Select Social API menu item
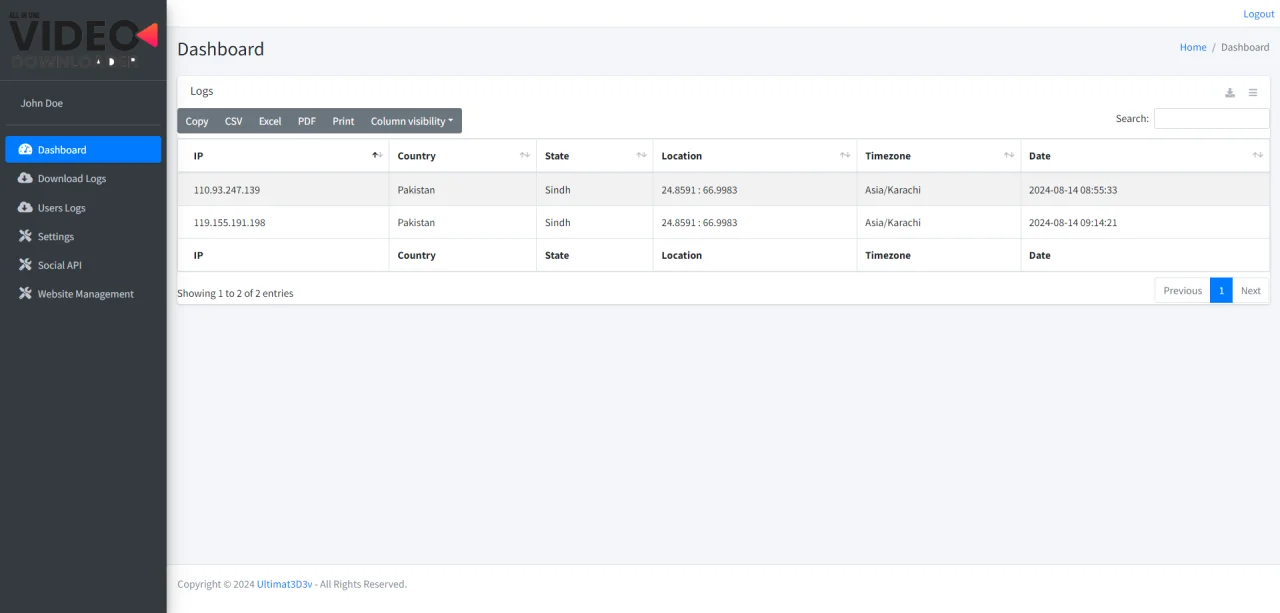Screen dimensions: 1280x613 pyautogui.click(x=83, y=265)
